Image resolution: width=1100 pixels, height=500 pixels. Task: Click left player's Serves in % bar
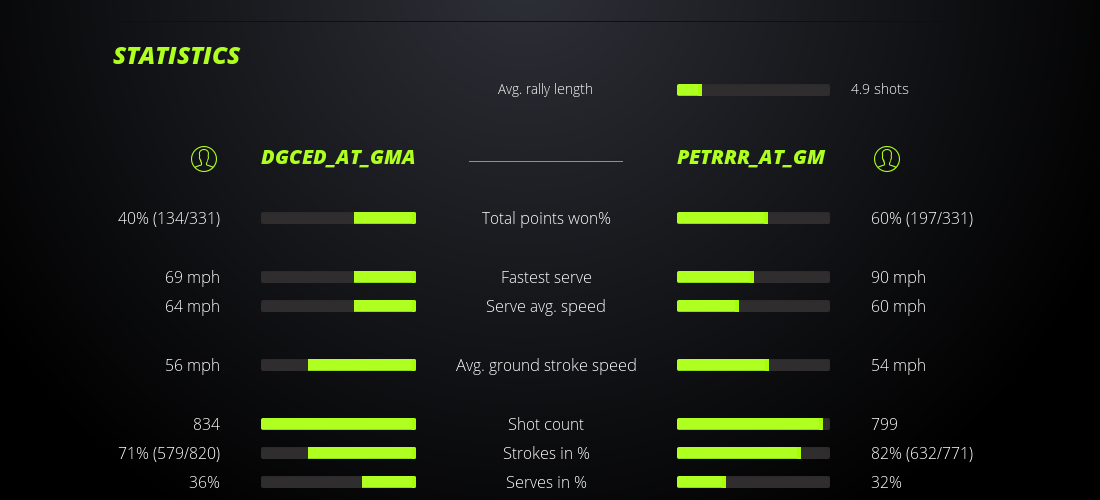pos(338,482)
